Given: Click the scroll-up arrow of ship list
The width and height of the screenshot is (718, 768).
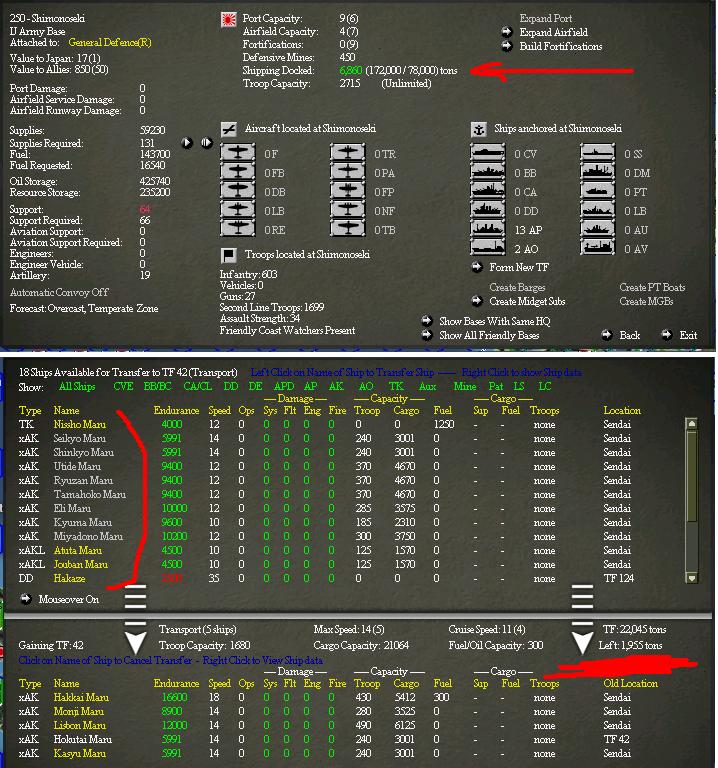Looking at the screenshot, I should tap(692, 423).
